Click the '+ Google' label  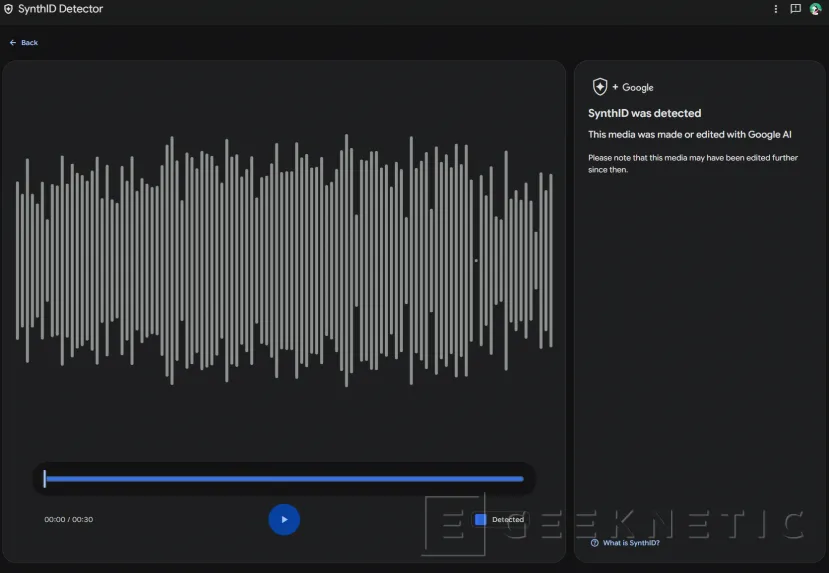pos(633,87)
